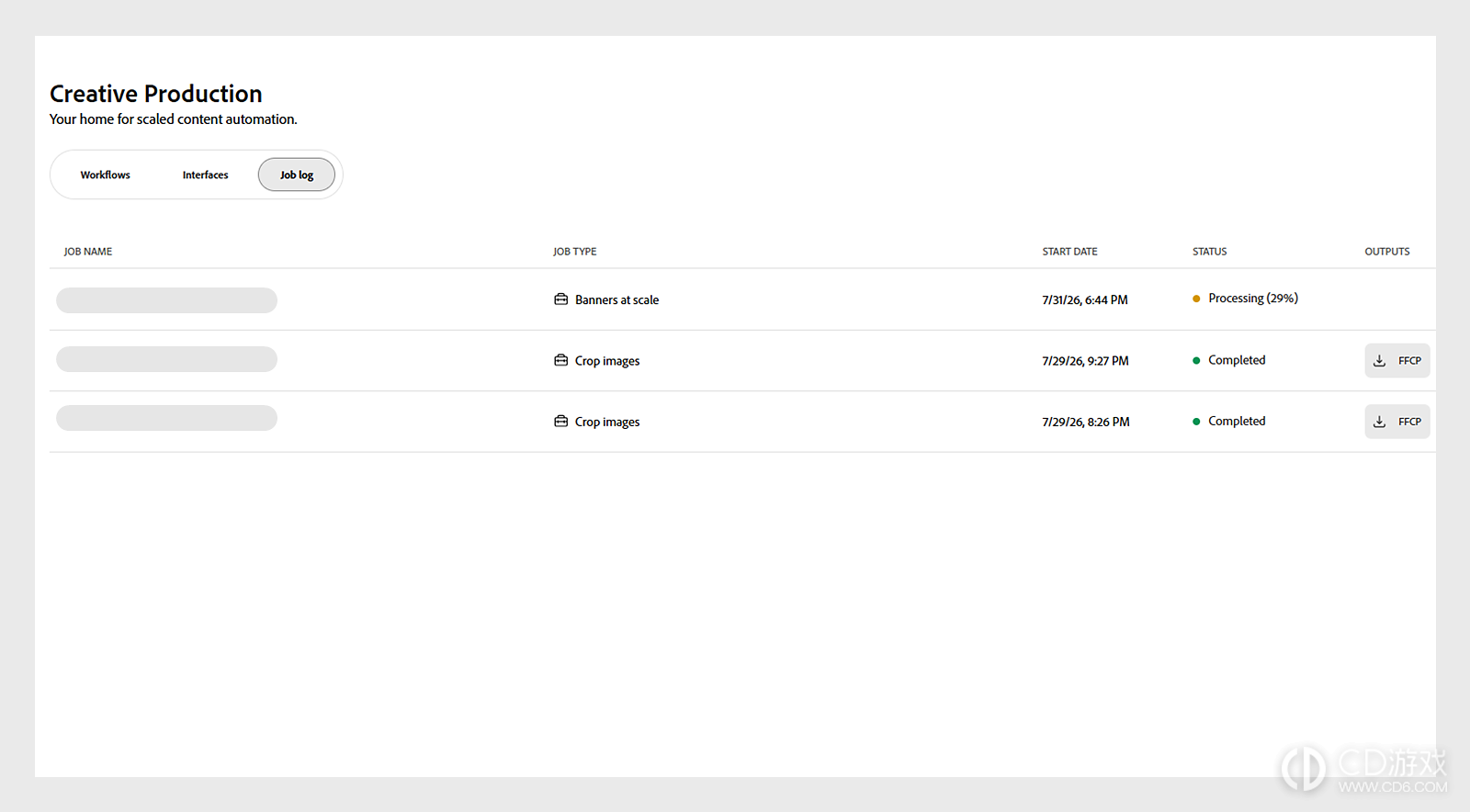Click the JOB TYPE column header
The height and width of the screenshot is (812, 1470).
tap(575, 252)
